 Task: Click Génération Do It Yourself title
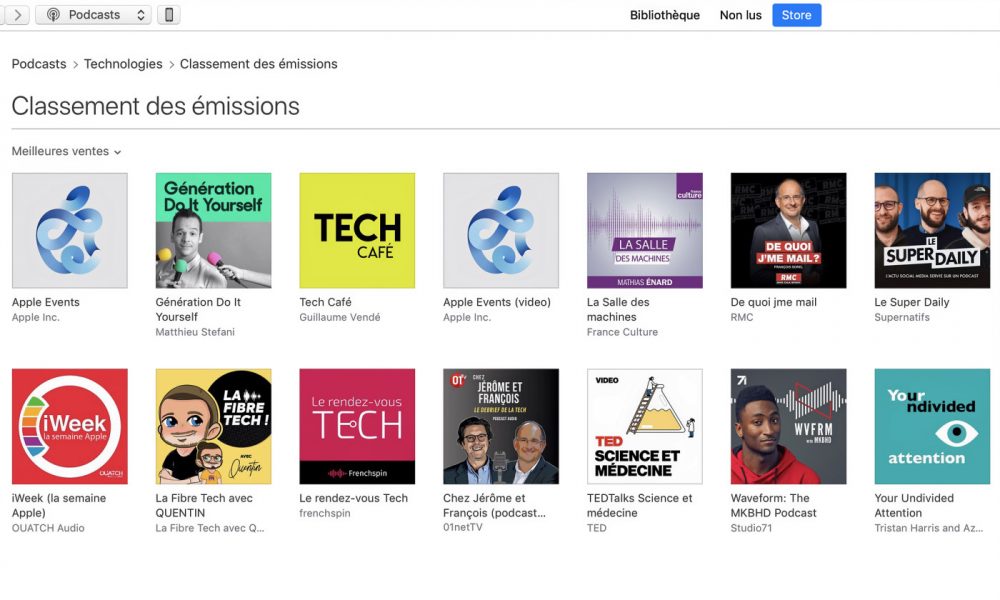[x=198, y=309]
